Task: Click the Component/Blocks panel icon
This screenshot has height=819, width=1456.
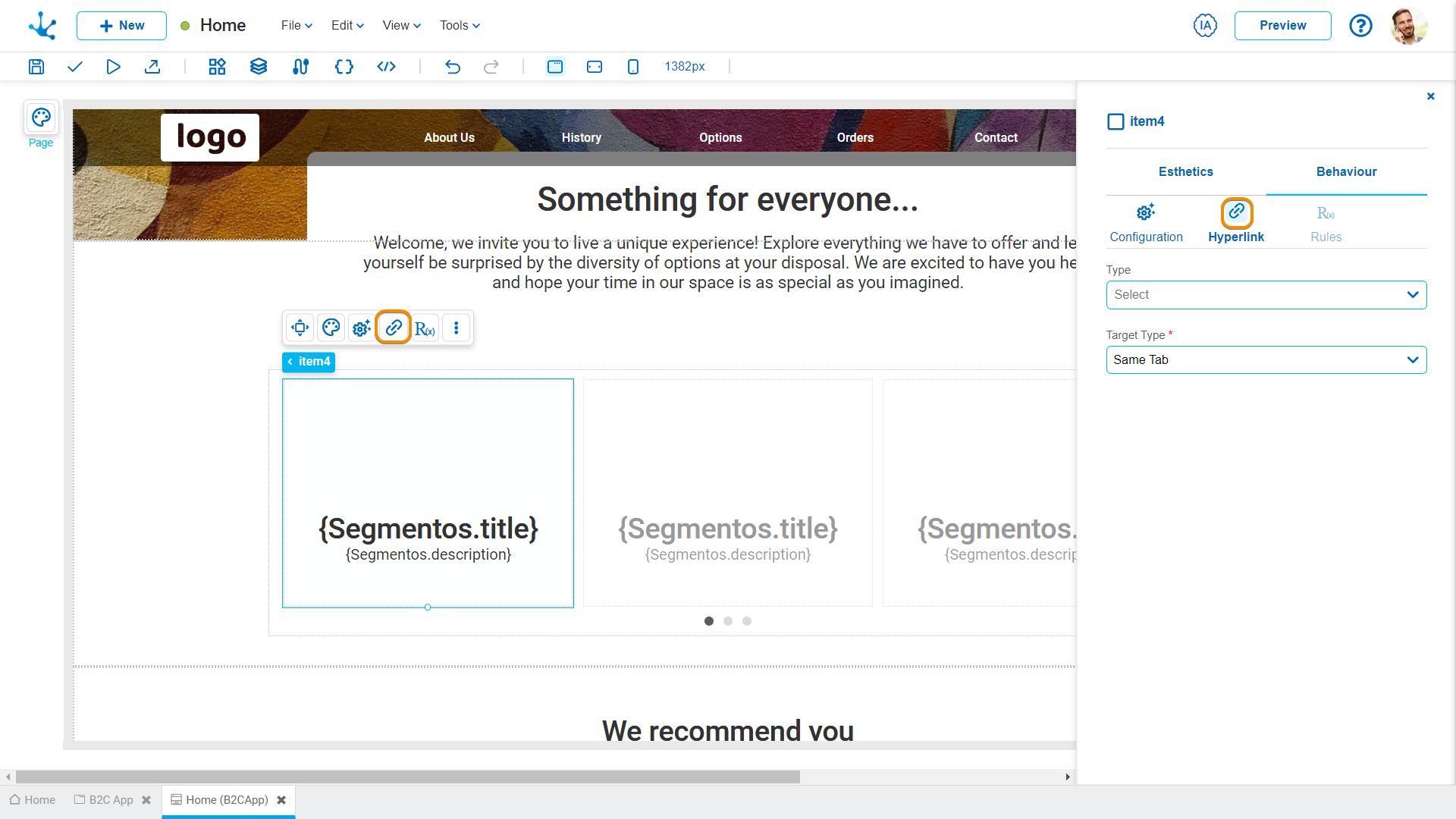Action: (x=216, y=66)
